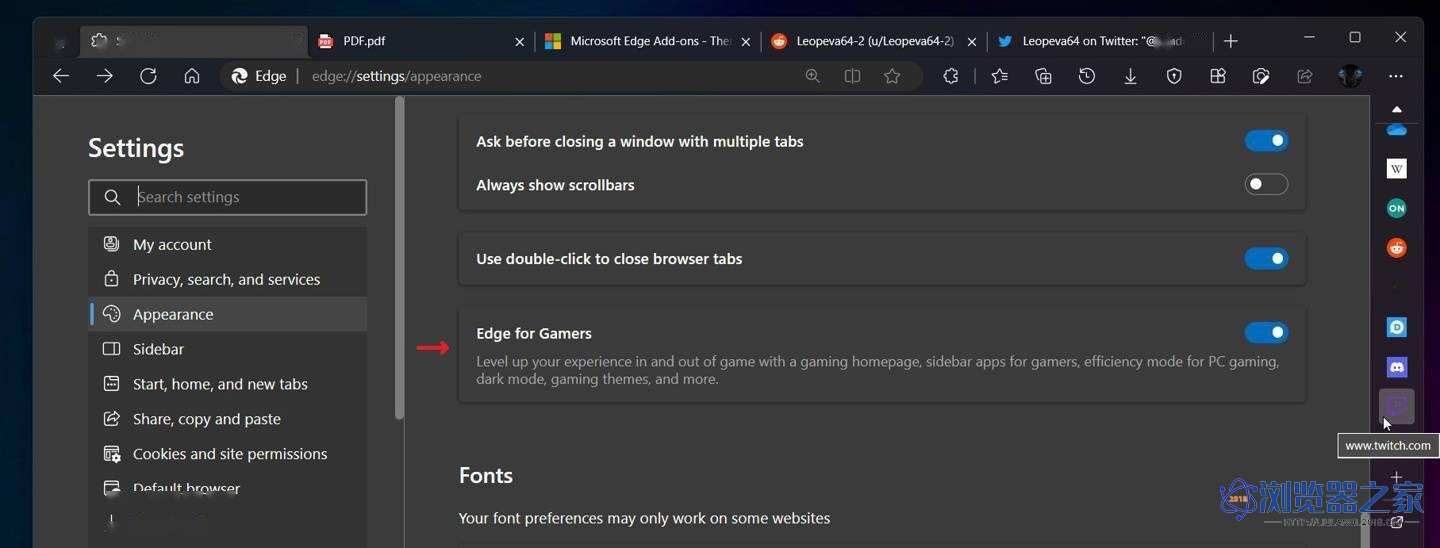Open the Collections icon
This screenshot has width=1440, height=548.
pos(1043,76)
